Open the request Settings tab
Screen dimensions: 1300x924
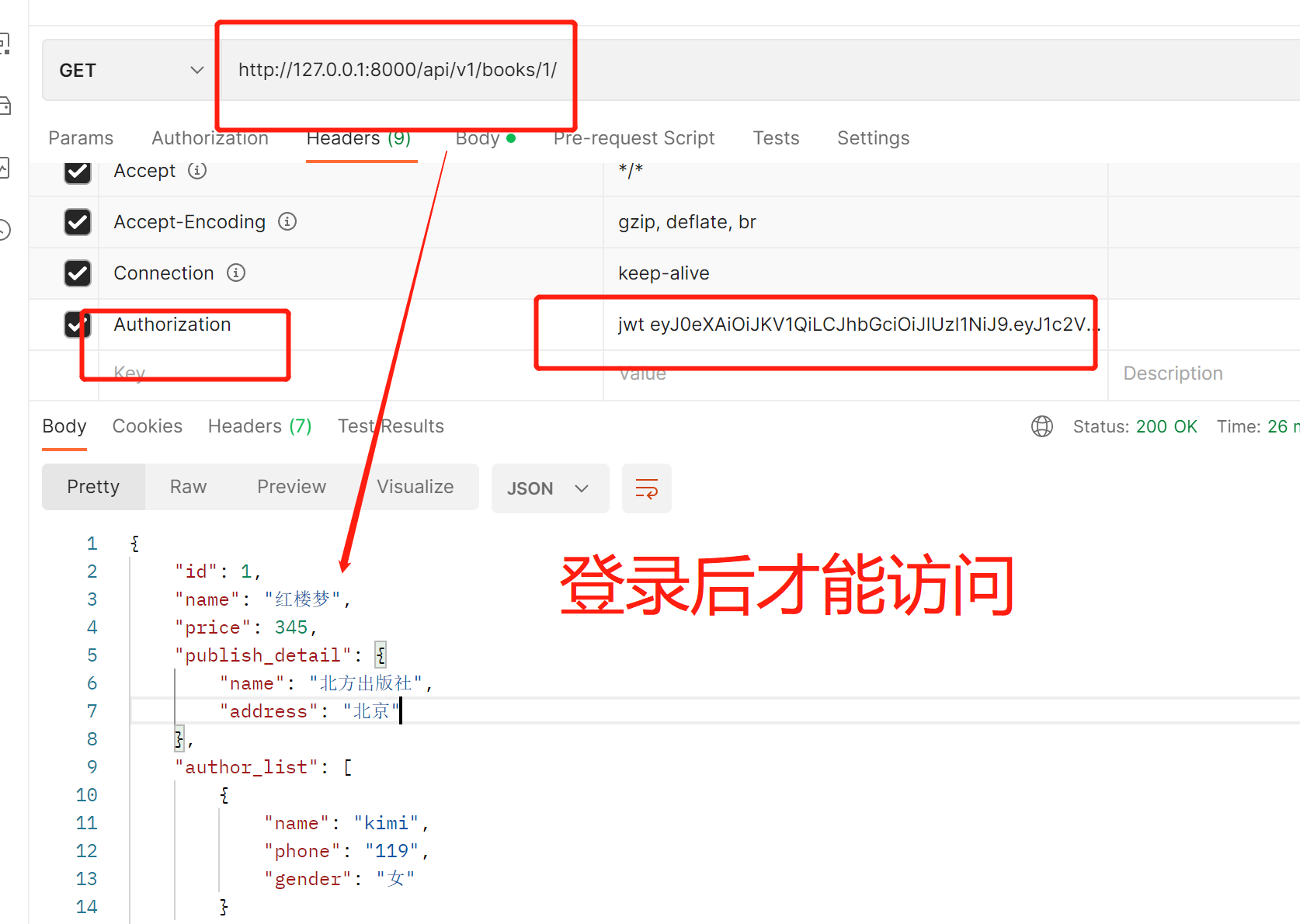pyautogui.click(x=873, y=138)
